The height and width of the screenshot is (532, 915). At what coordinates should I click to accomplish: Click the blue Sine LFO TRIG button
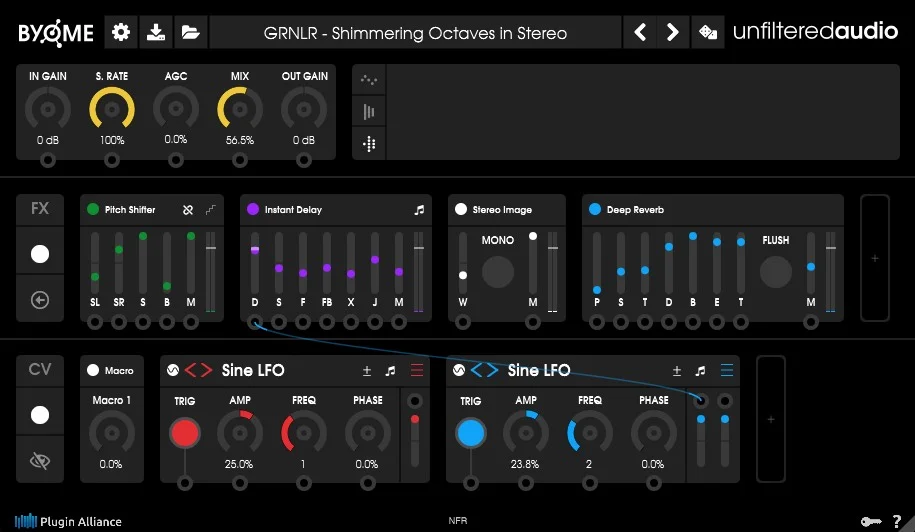471,433
